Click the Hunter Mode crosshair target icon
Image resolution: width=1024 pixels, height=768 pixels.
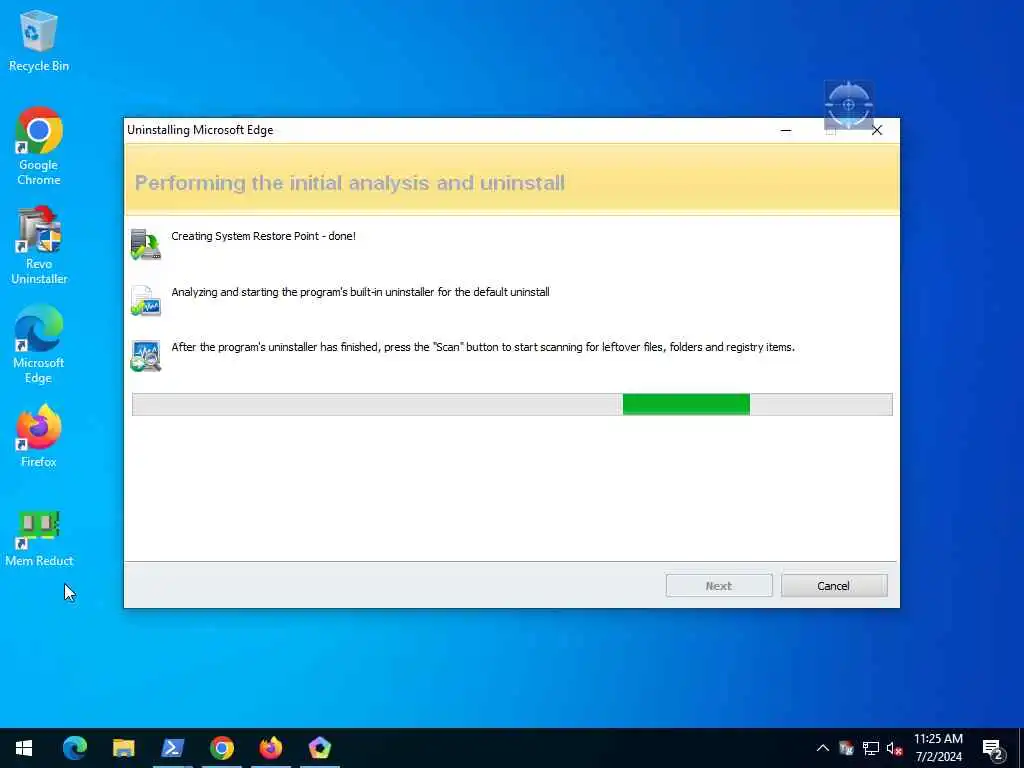848,104
